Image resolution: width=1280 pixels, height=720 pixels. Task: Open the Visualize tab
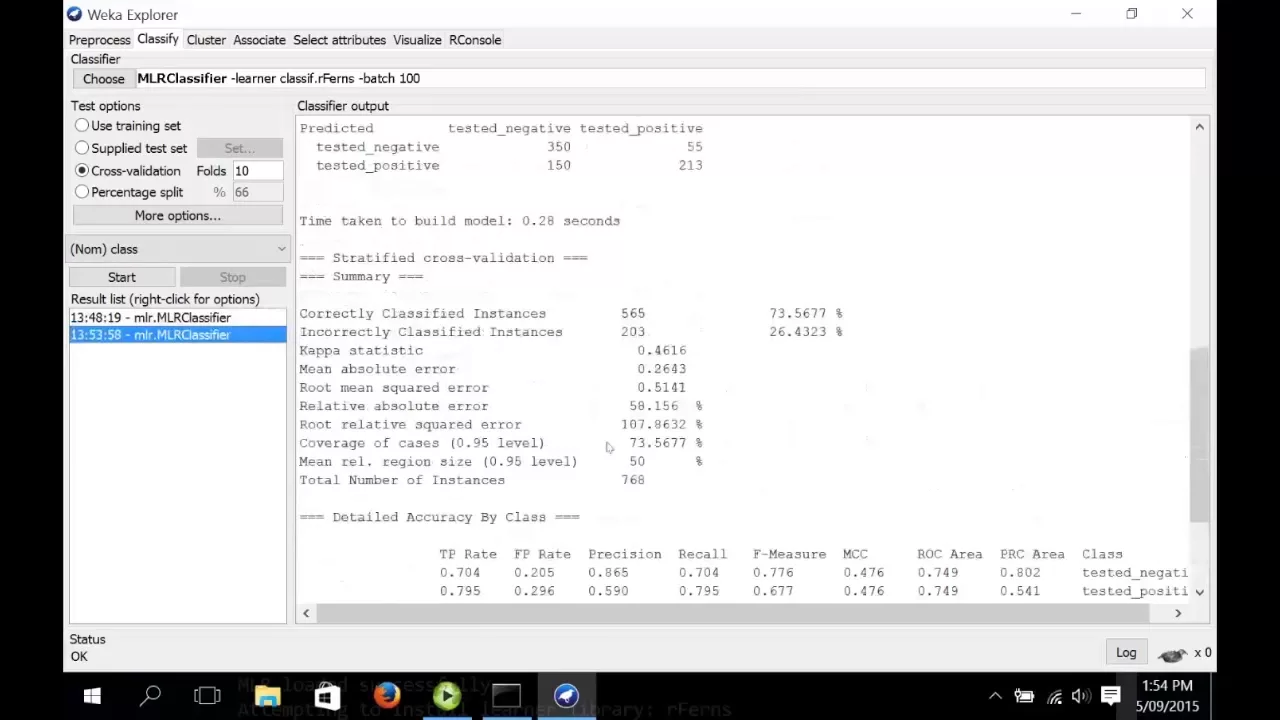coord(417,40)
